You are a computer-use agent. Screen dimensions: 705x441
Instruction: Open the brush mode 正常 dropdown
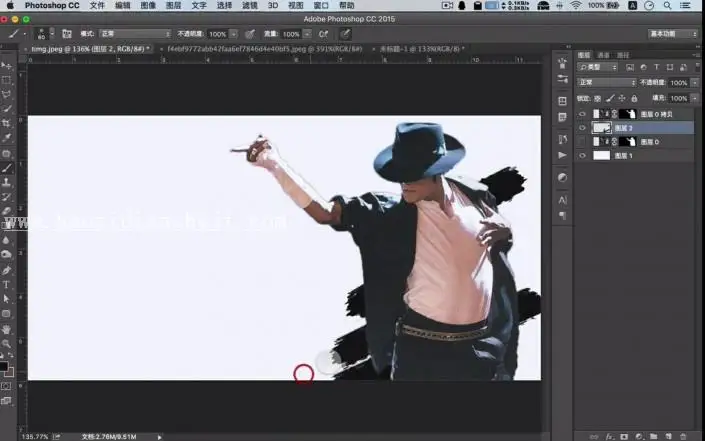(135, 34)
